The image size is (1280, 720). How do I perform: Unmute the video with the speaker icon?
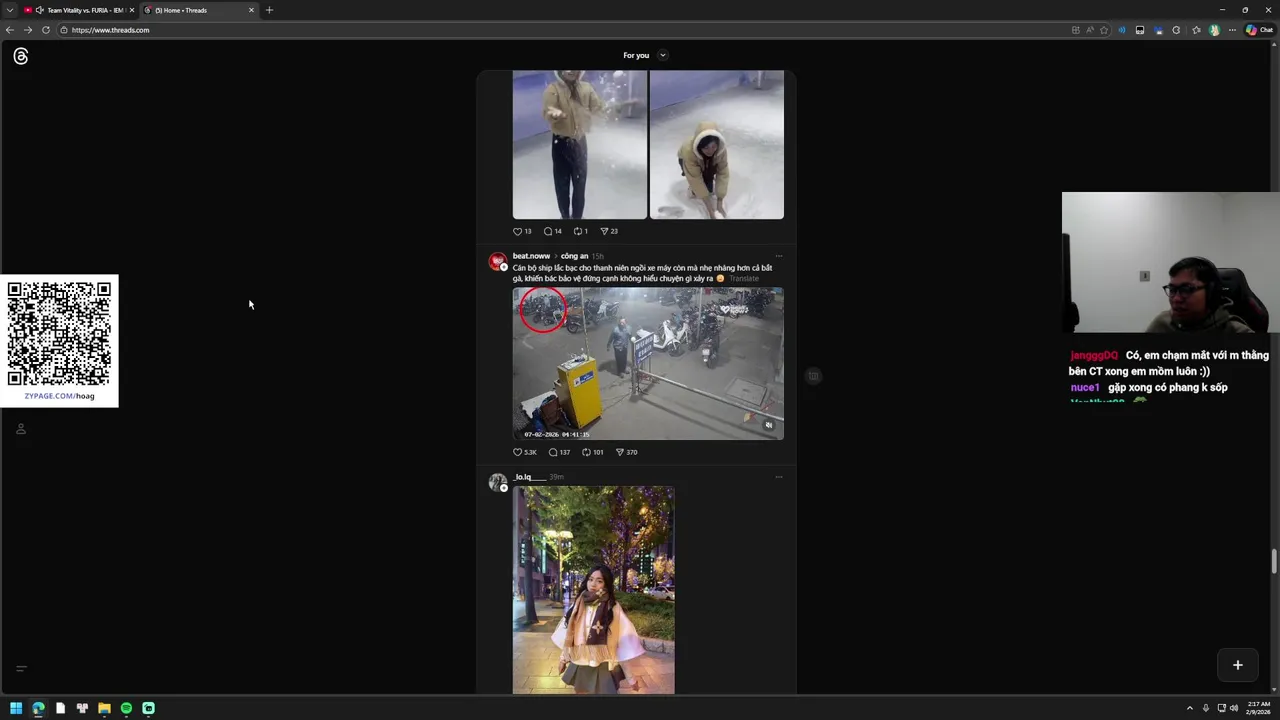click(x=769, y=425)
